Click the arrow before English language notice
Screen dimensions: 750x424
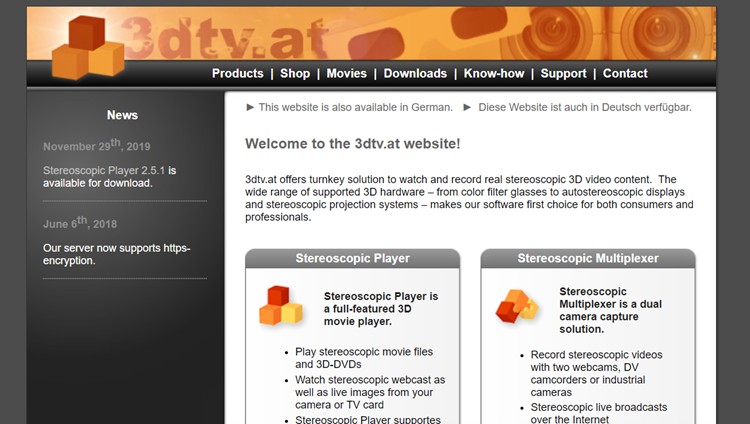point(250,107)
